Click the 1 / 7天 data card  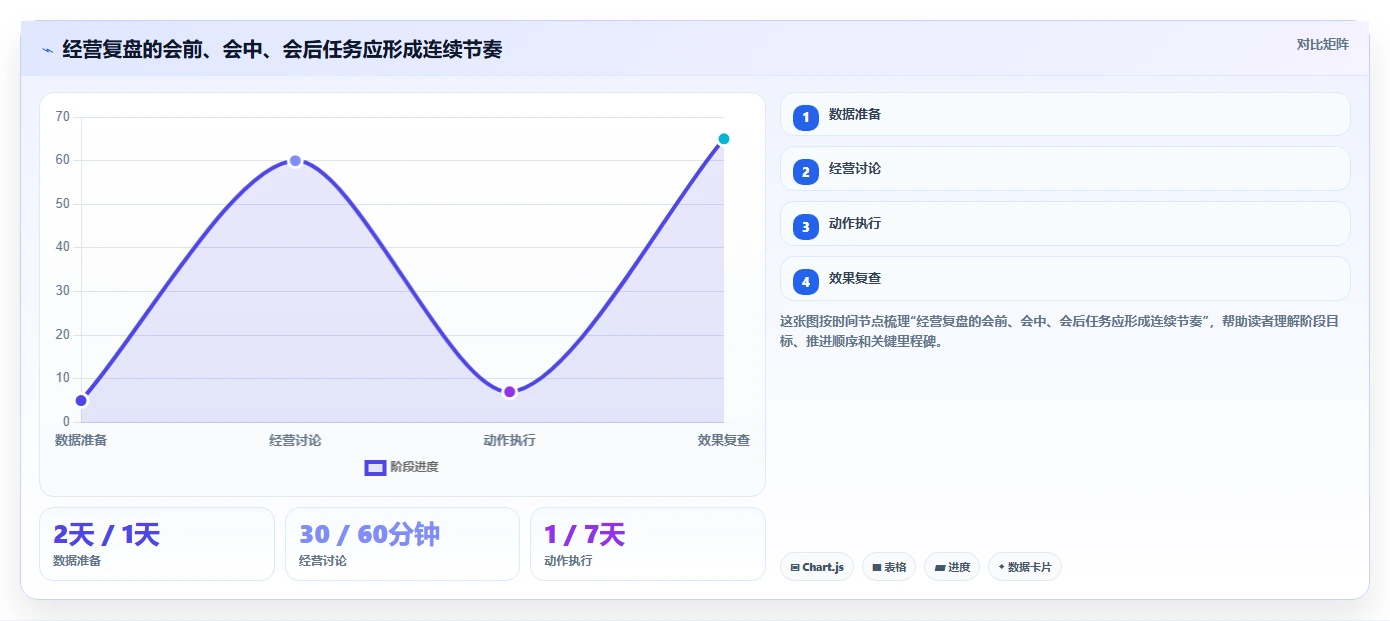pos(648,544)
